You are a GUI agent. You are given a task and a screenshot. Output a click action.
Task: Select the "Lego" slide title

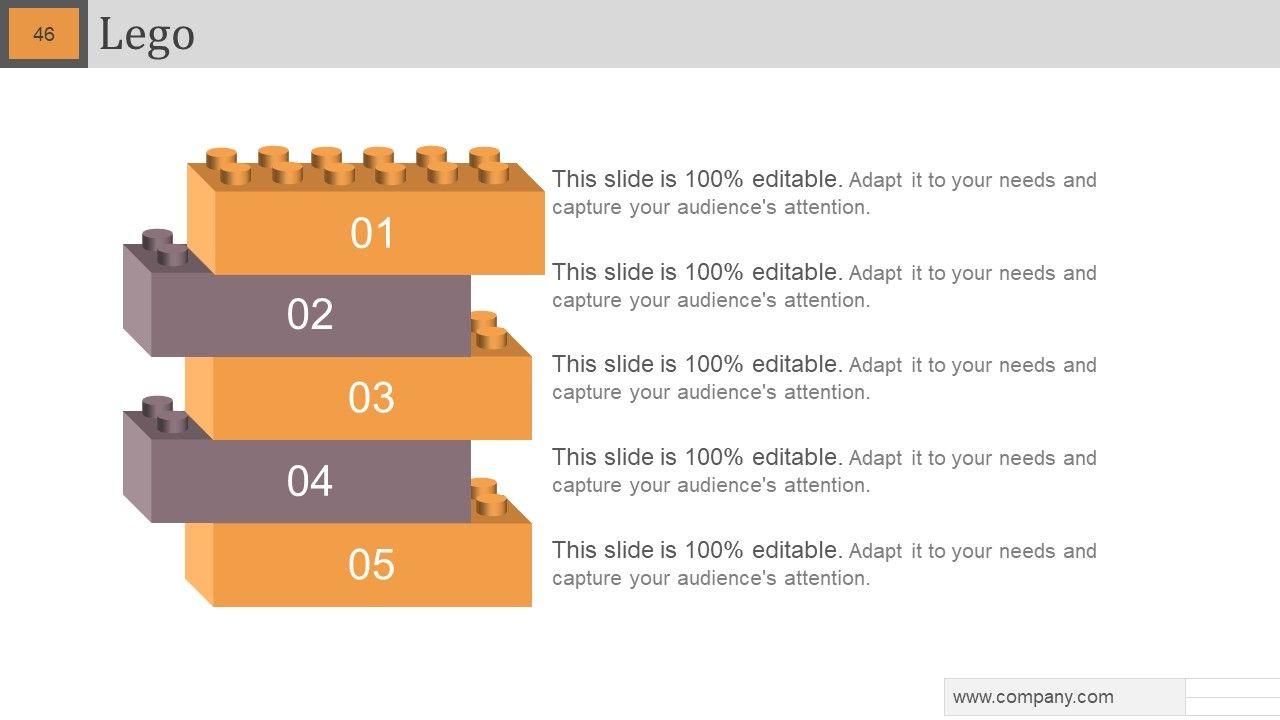click(x=147, y=35)
